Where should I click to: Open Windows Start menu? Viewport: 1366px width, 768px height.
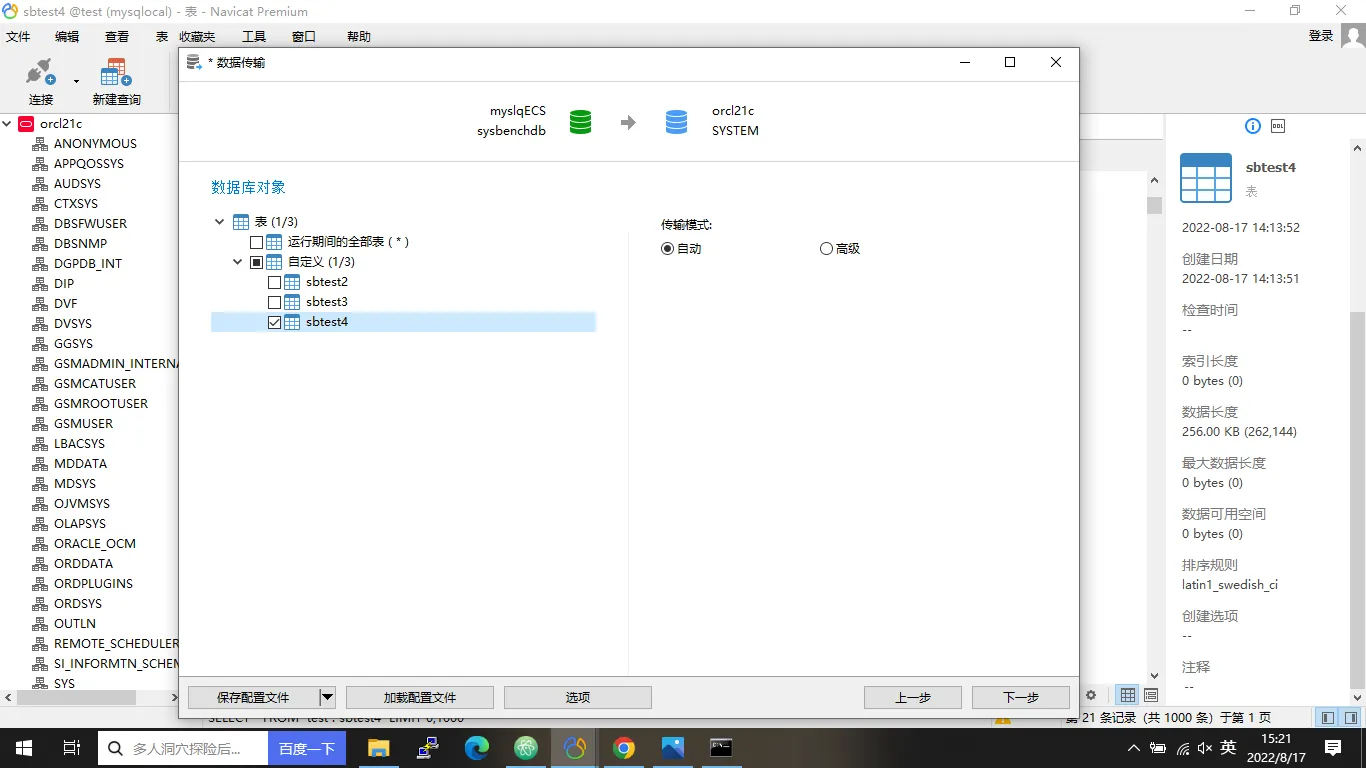coord(24,748)
